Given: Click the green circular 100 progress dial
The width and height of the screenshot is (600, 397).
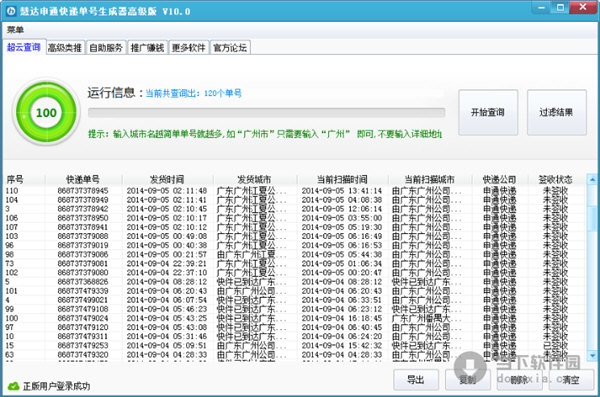Looking at the screenshot, I should [46, 113].
